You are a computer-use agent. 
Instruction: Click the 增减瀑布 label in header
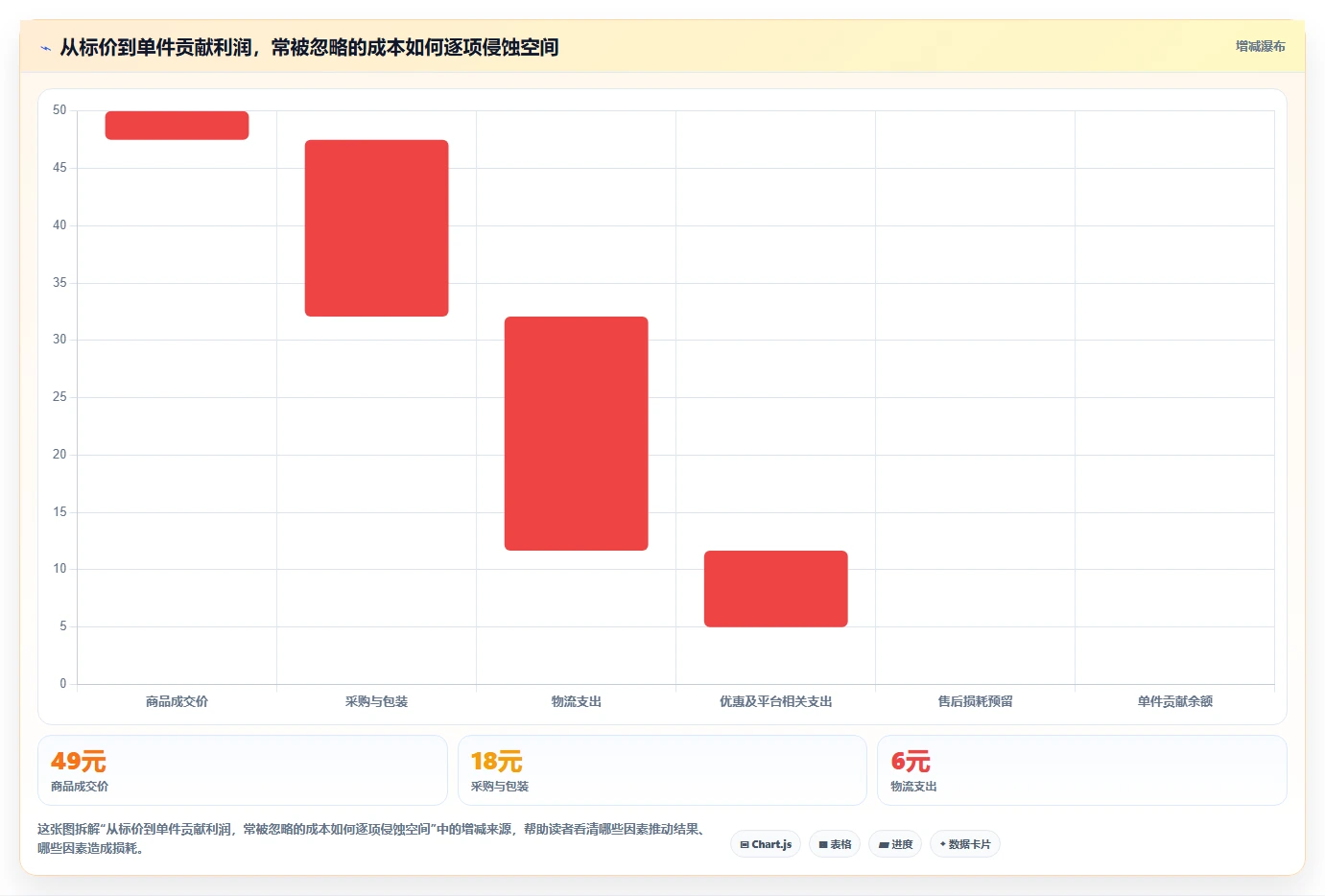click(x=1260, y=46)
